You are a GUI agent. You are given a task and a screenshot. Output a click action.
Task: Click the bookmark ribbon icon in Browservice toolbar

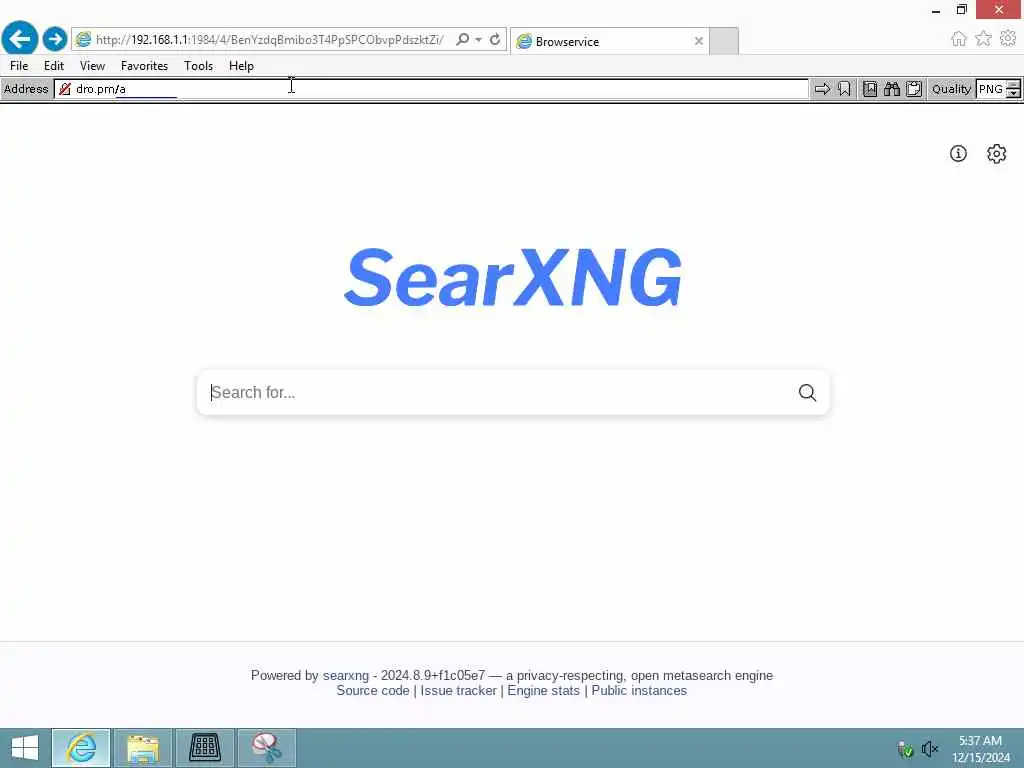(x=844, y=89)
